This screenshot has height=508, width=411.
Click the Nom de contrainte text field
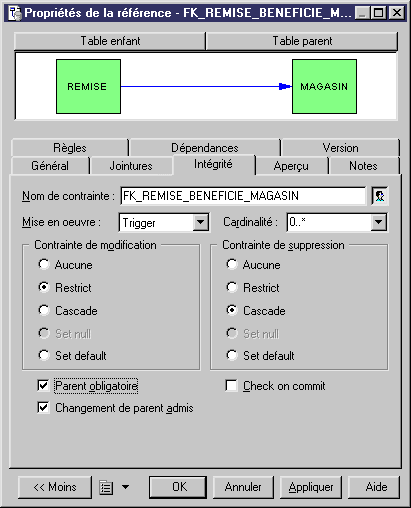pyautogui.click(x=243, y=196)
